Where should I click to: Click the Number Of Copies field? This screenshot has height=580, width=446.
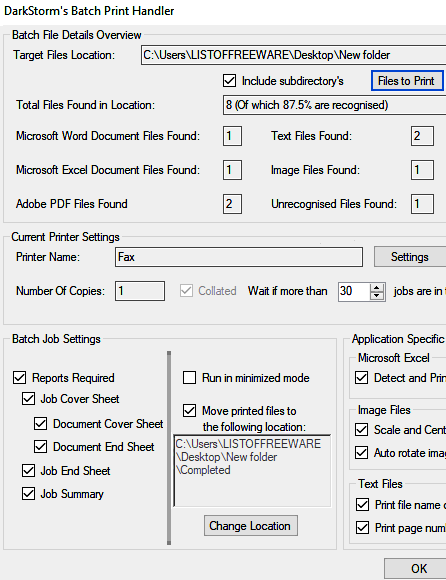tap(140, 291)
